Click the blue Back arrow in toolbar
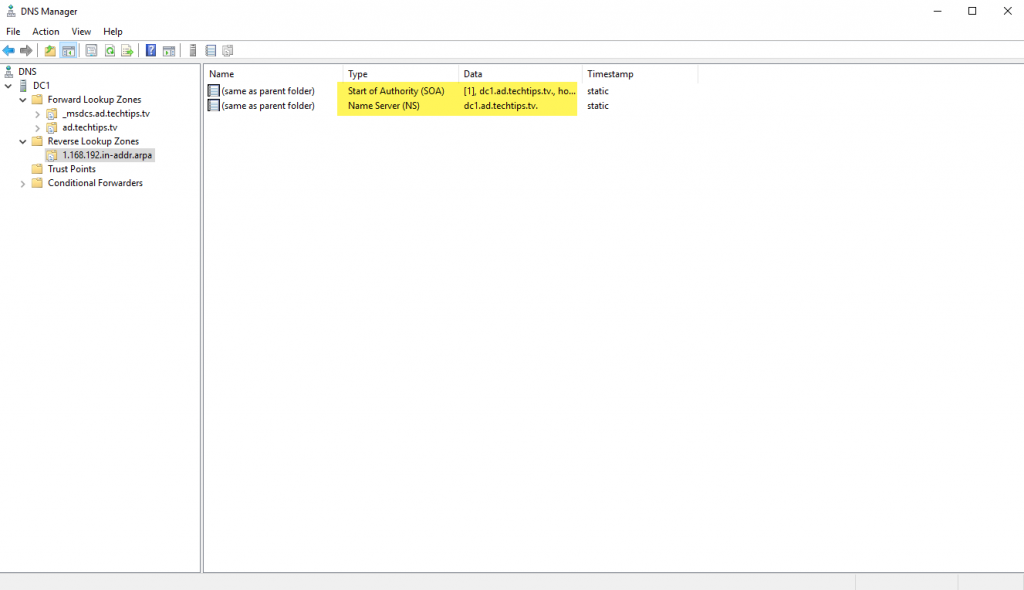Screen dimensions: 1024x590 coord(8,50)
